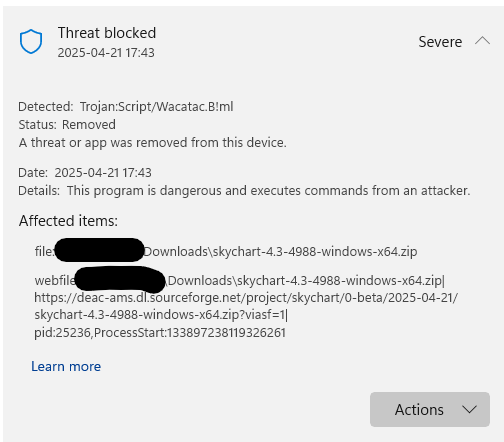Click the chevron arrow inside Actions button
Image resolution: width=504 pixels, height=442 pixels.
tap(469, 409)
